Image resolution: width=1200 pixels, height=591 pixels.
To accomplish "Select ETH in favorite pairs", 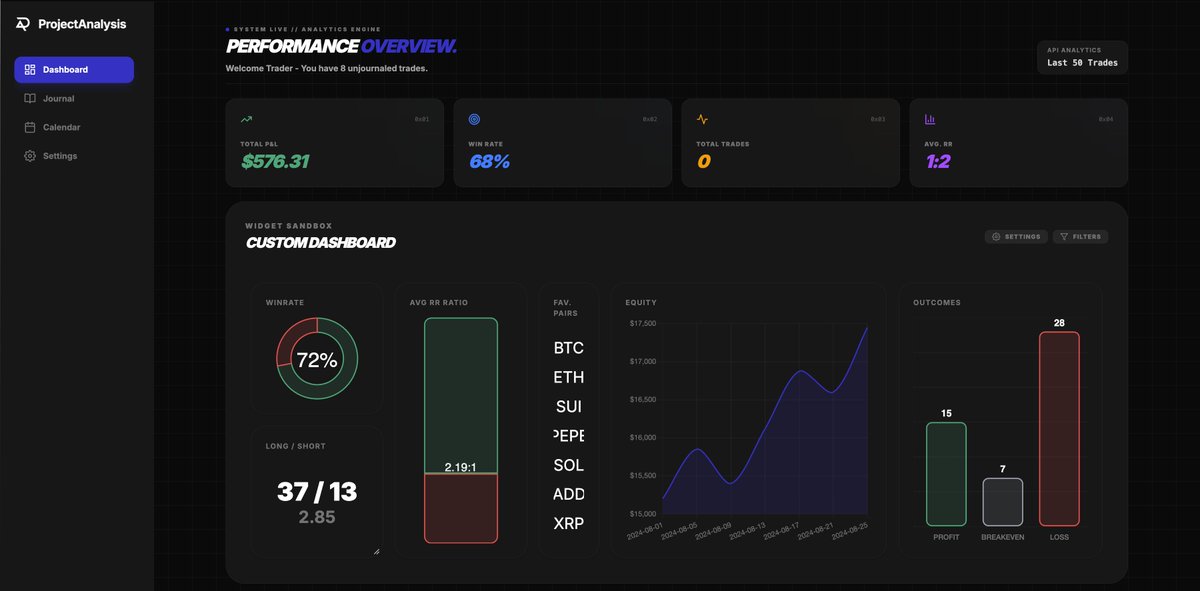I will coord(568,377).
